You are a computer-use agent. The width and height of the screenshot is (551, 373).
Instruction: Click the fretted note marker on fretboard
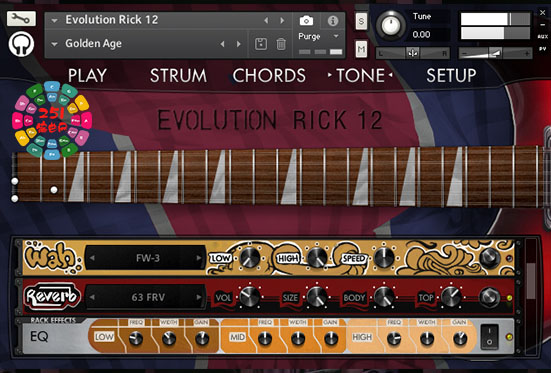pos(54,190)
